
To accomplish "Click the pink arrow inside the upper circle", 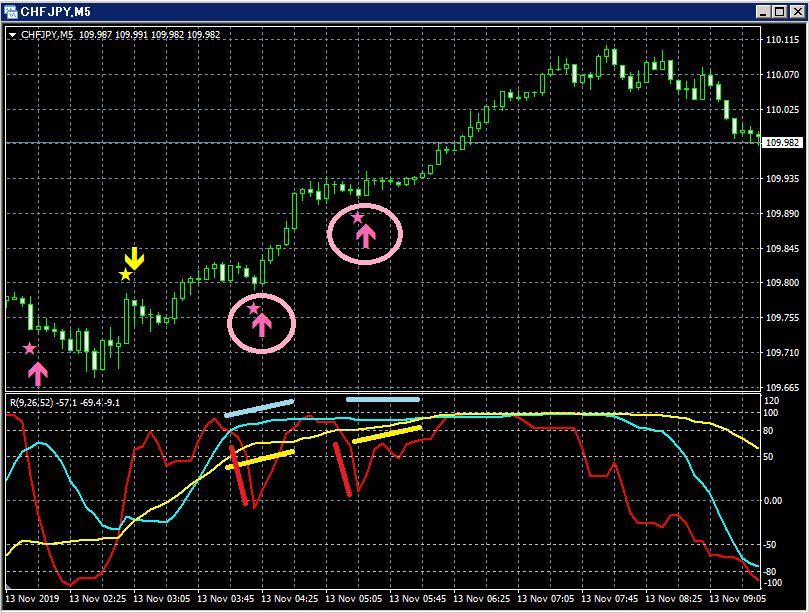I will [366, 236].
